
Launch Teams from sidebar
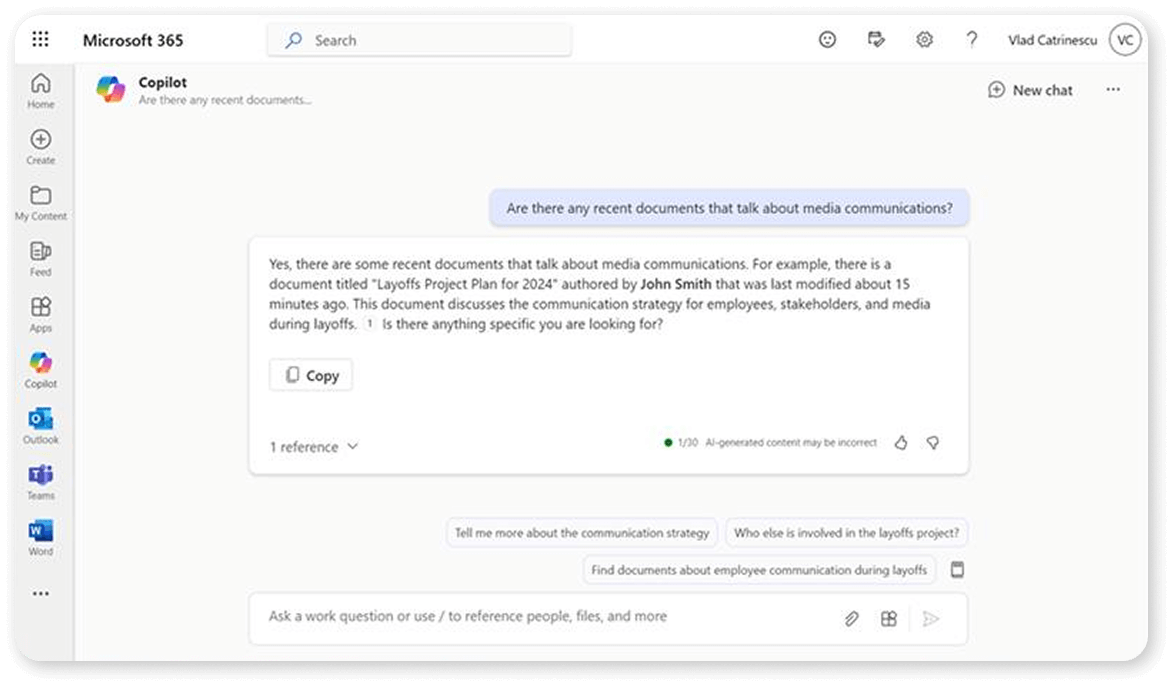(40, 483)
